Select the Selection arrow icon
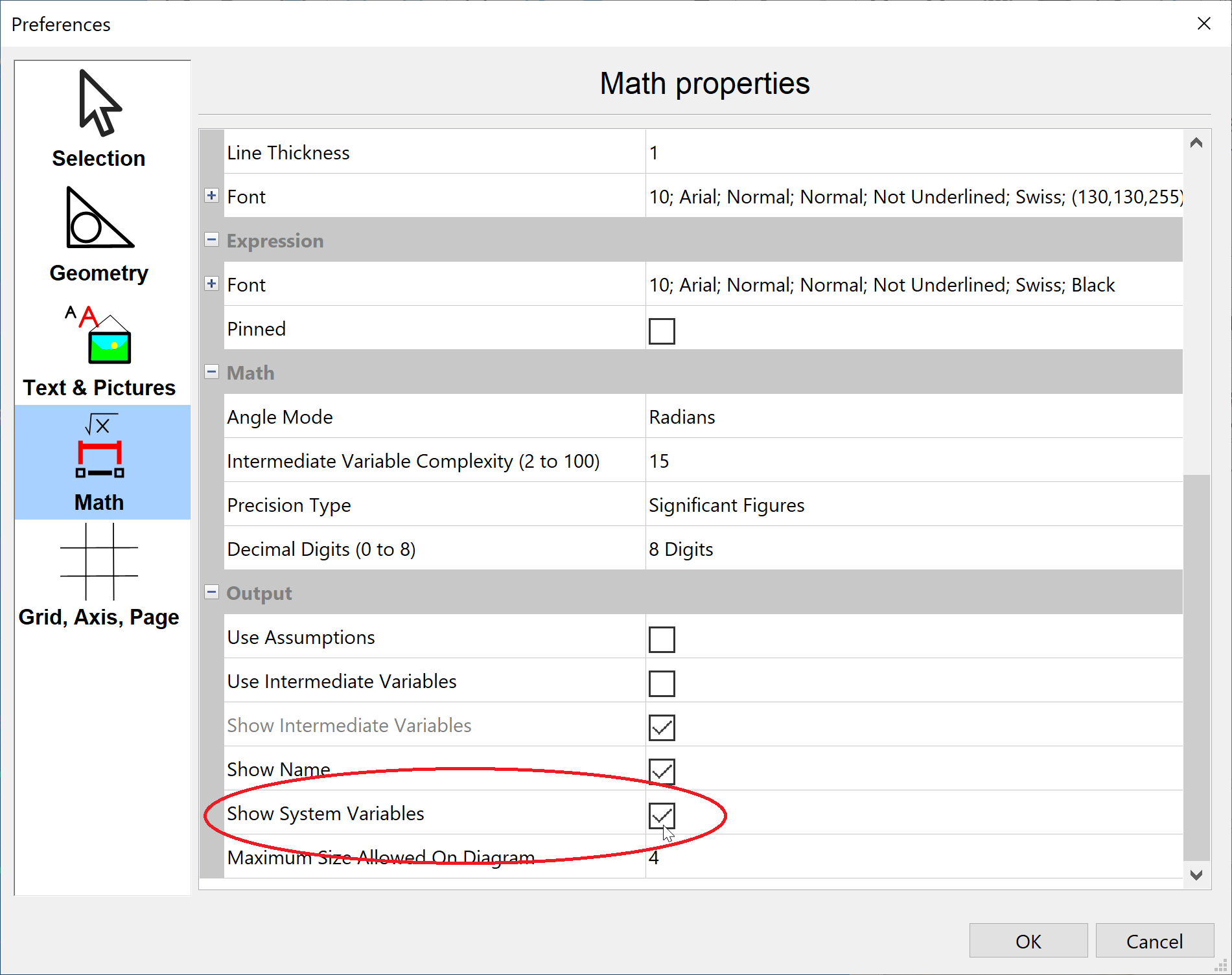 99,104
